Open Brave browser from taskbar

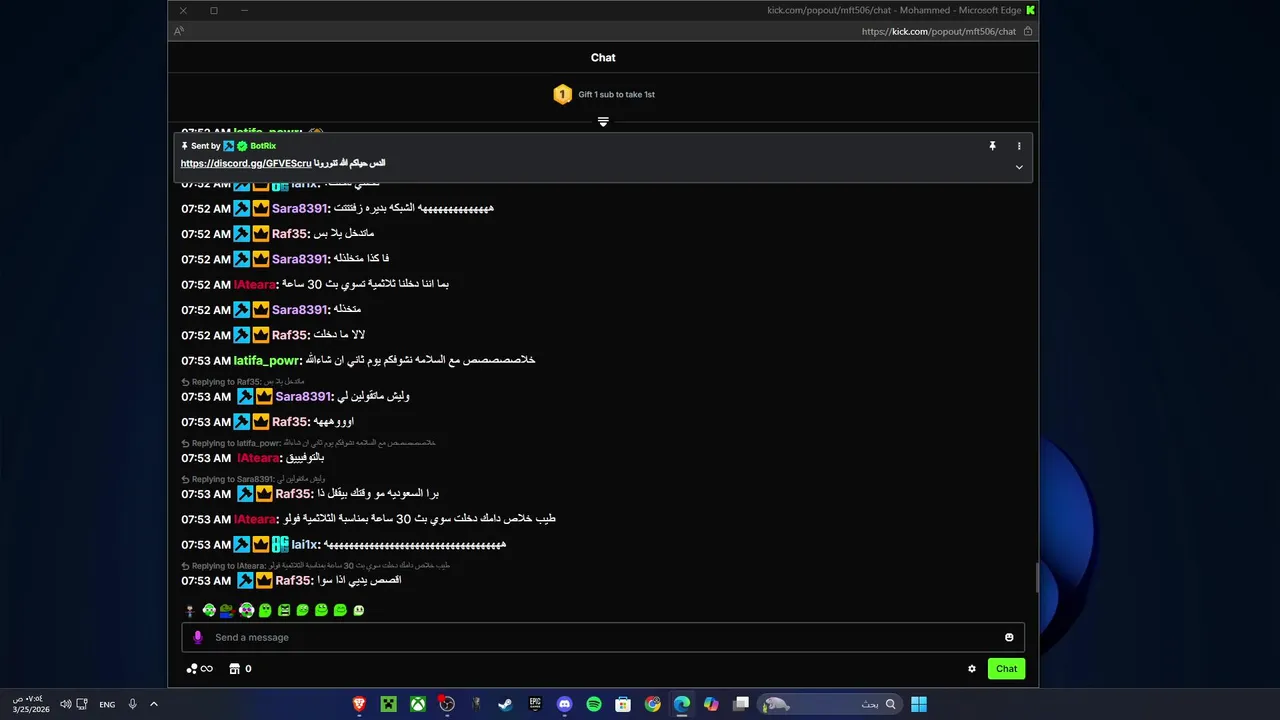359,704
